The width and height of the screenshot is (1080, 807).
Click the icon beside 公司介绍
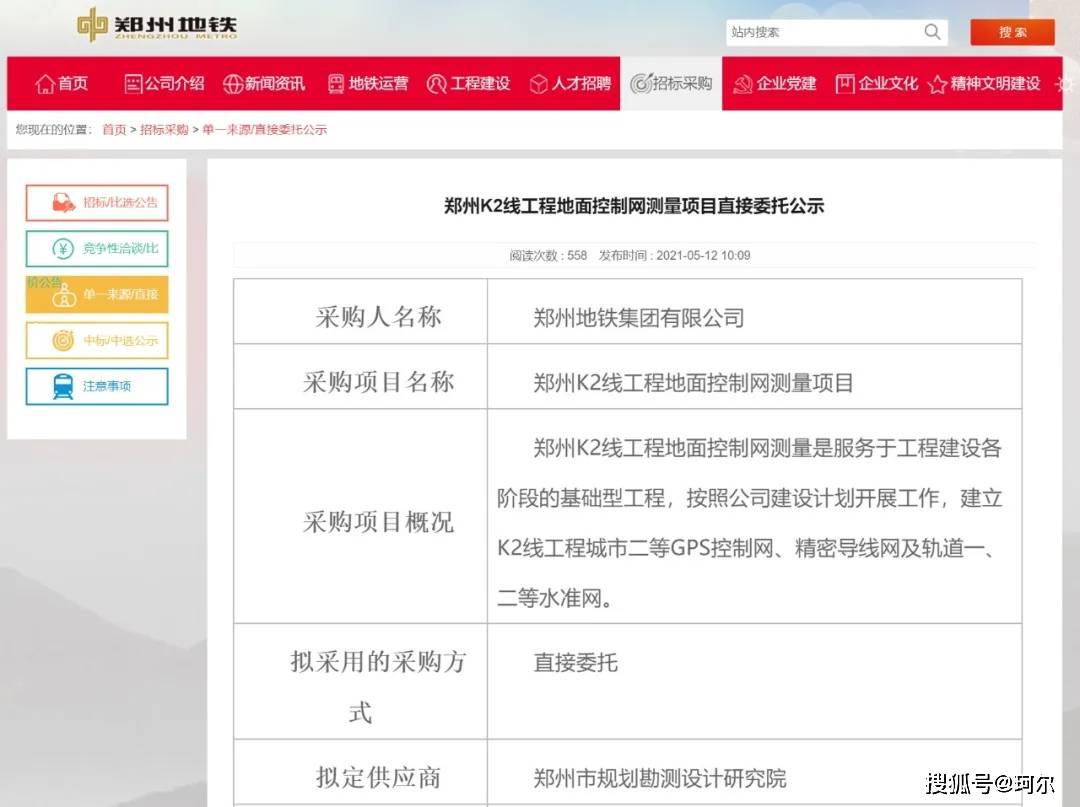pos(133,84)
